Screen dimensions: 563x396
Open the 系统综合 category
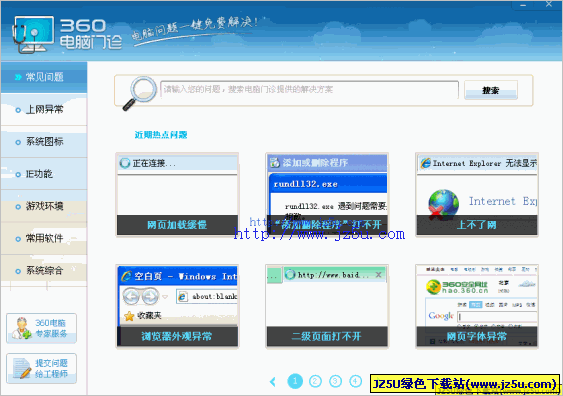pyautogui.click(x=44, y=271)
